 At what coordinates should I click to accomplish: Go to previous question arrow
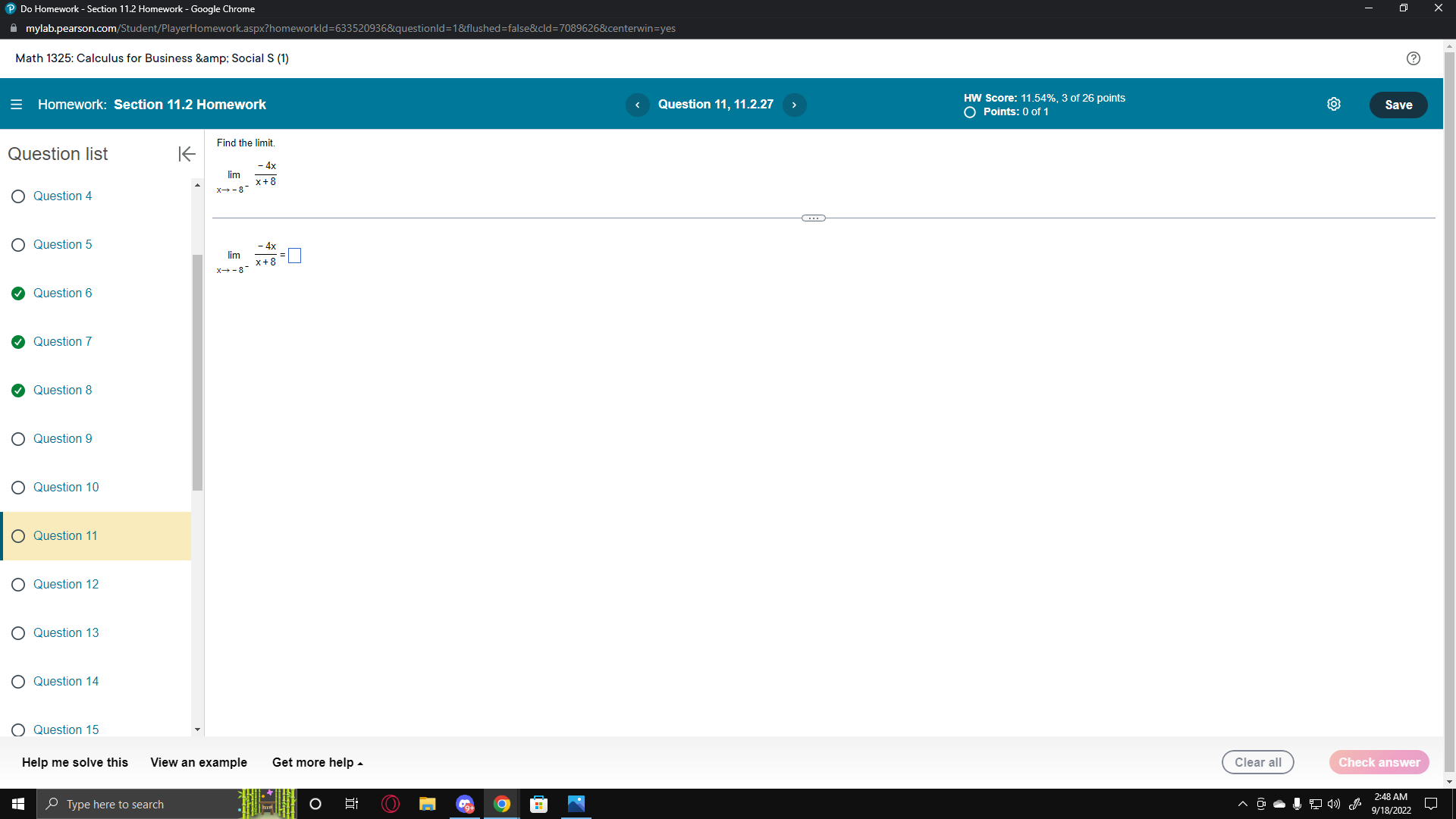pos(637,105)
